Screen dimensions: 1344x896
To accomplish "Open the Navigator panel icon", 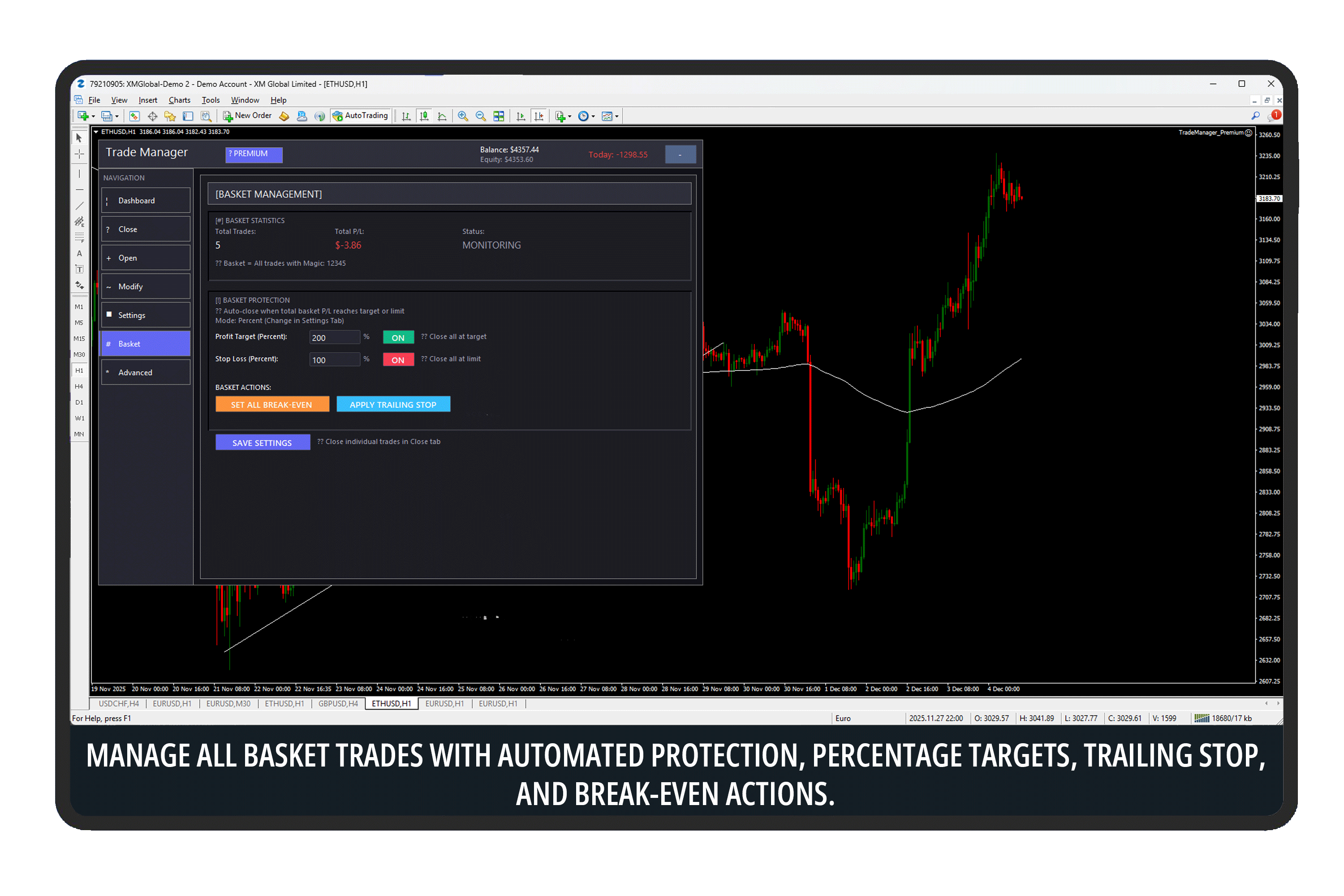I will point(170,116).
